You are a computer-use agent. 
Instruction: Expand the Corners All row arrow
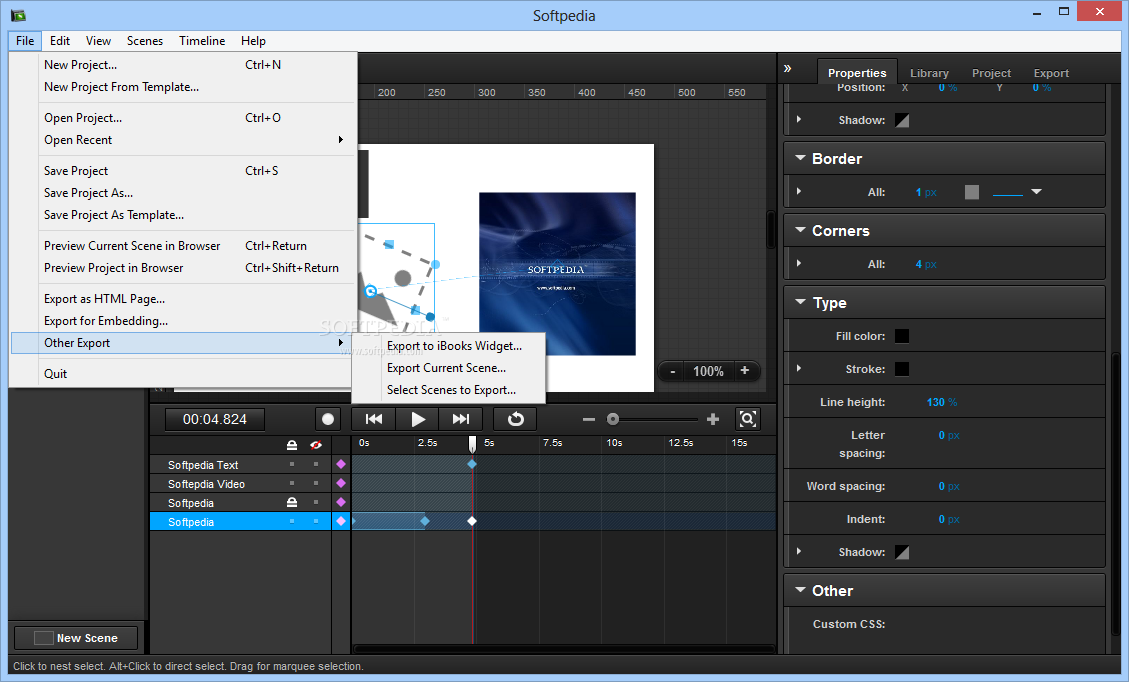[799, 264]
